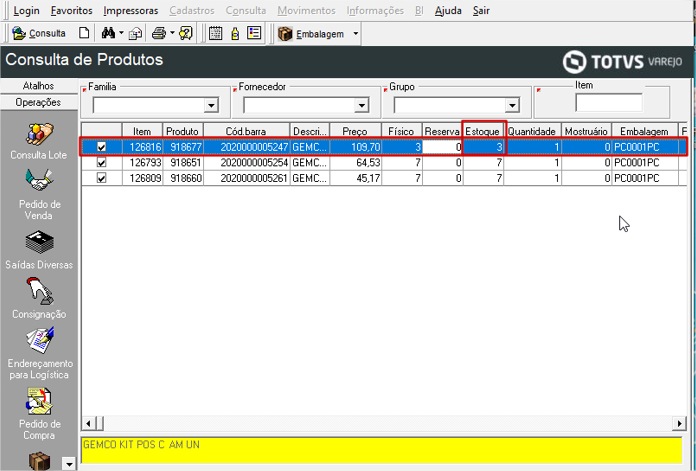This screenshot has height=471, width=696.
Task: Open the Embalagem dropdown arrow
Action: coord(356,34)
